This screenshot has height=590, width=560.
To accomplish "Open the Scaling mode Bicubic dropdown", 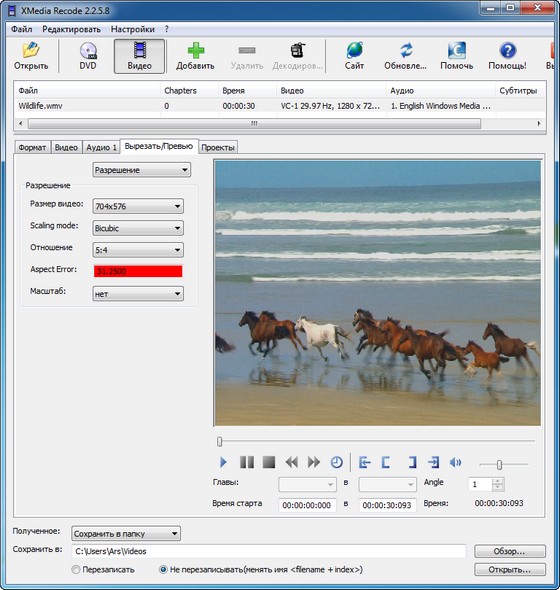I will point(138,228).
